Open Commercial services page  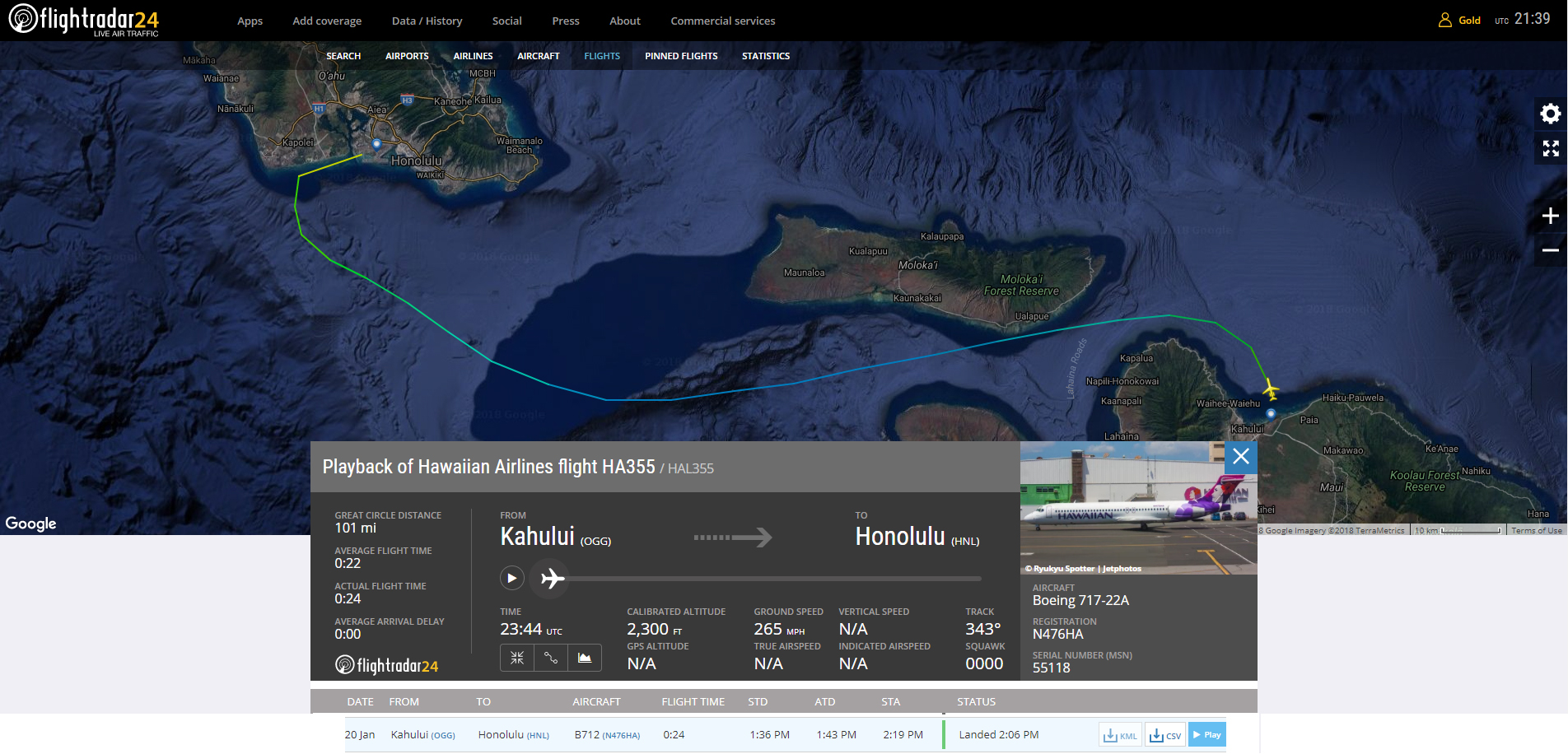(x=723, y=21)
